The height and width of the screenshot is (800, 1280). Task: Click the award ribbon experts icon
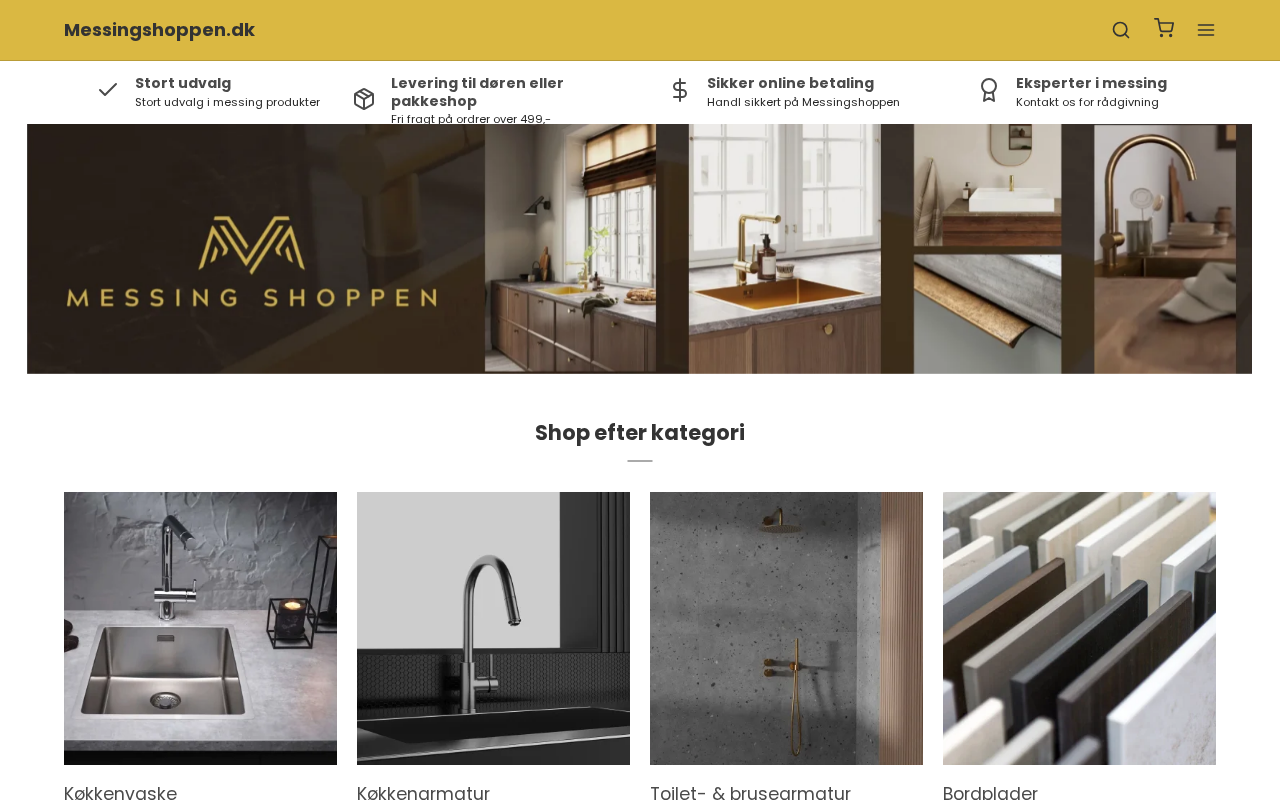coord(989,90)
